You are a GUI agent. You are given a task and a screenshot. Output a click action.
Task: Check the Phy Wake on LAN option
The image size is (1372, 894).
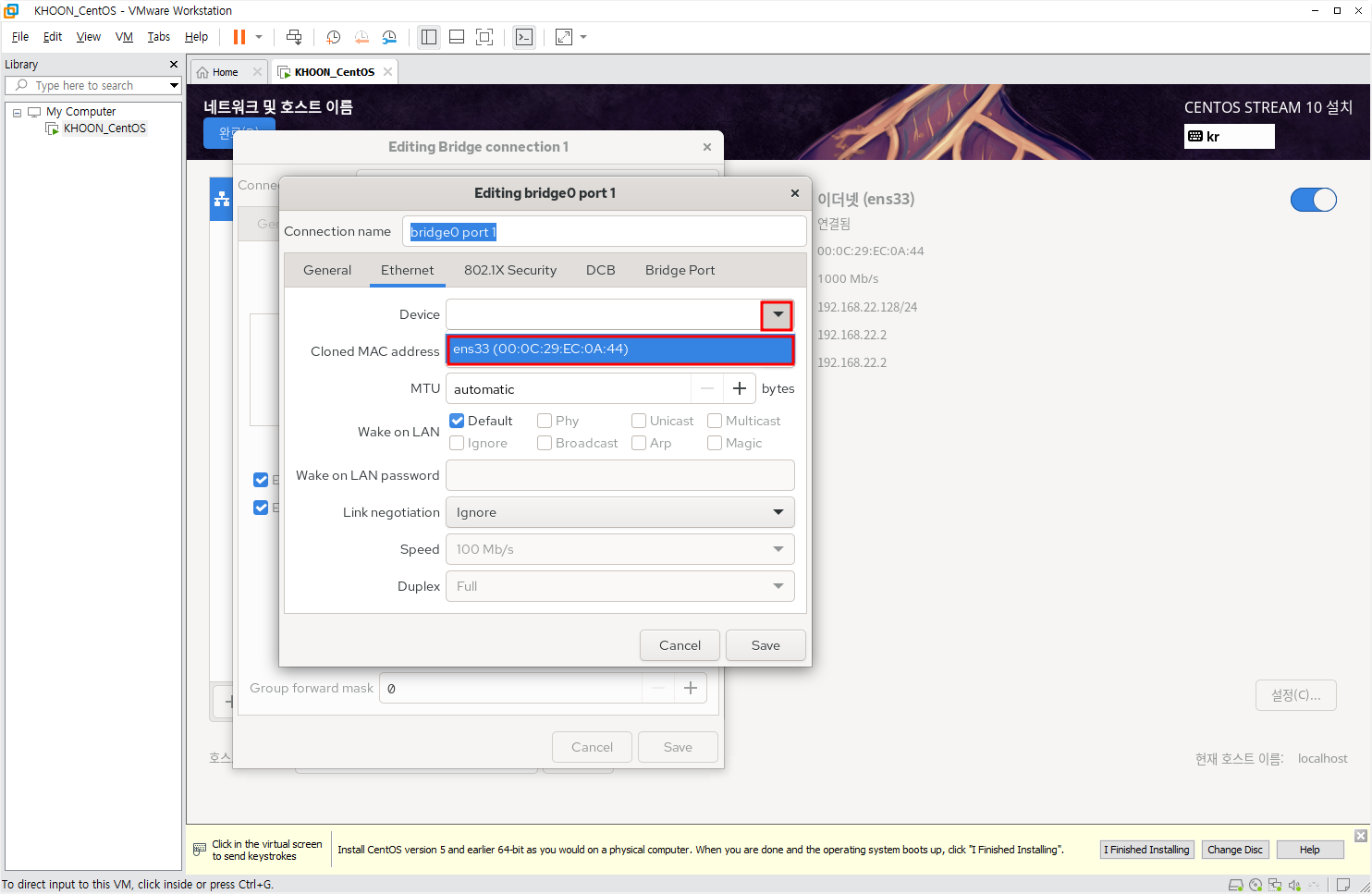pos(545,421)
